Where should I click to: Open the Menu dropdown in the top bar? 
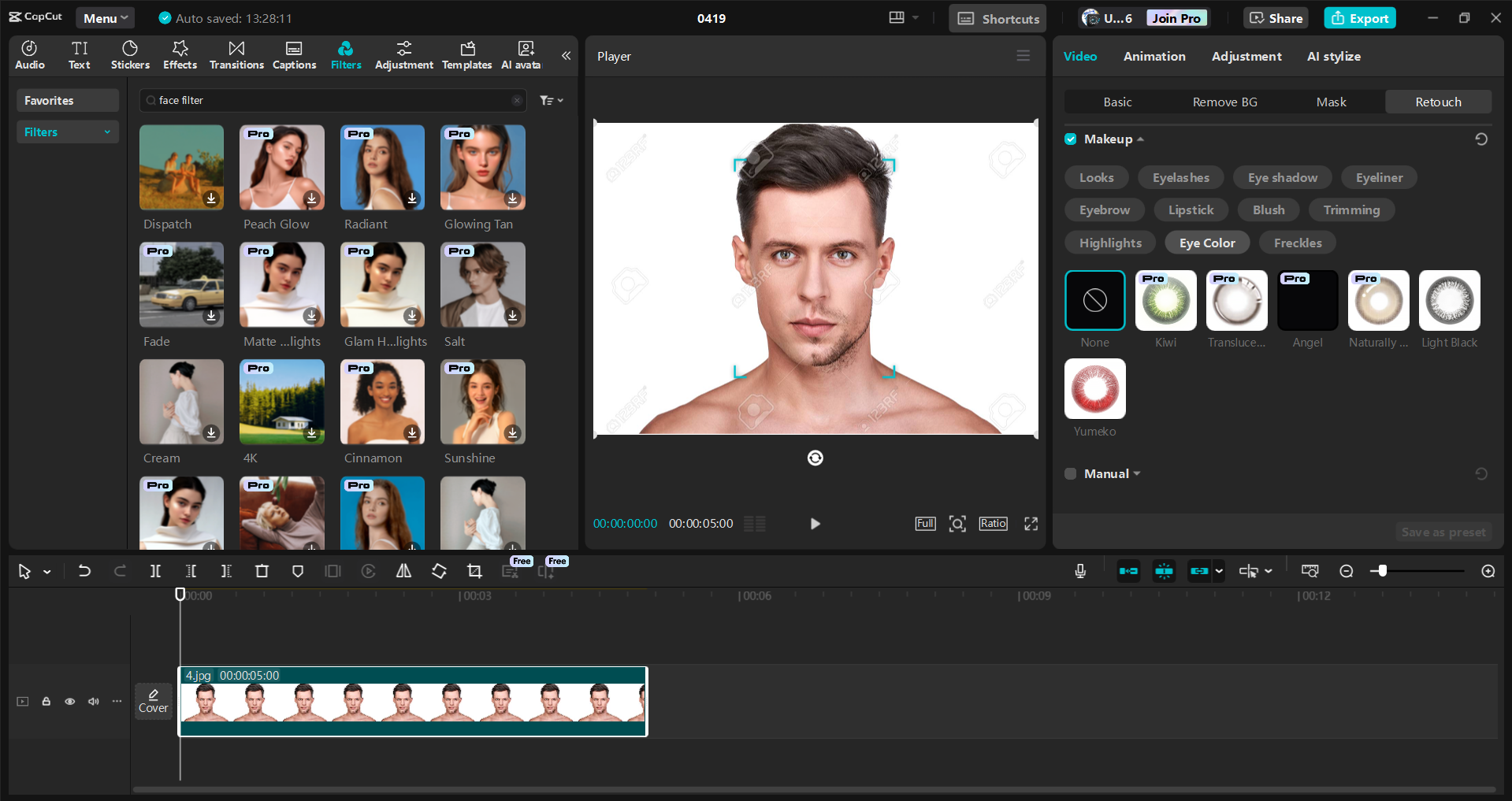[x=105, y=17]
